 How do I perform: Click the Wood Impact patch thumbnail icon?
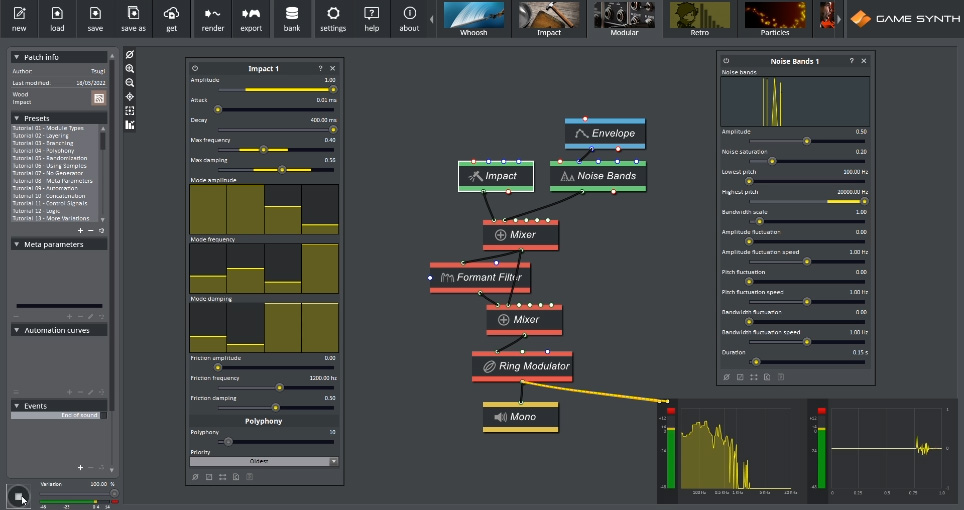pos(98,98)
